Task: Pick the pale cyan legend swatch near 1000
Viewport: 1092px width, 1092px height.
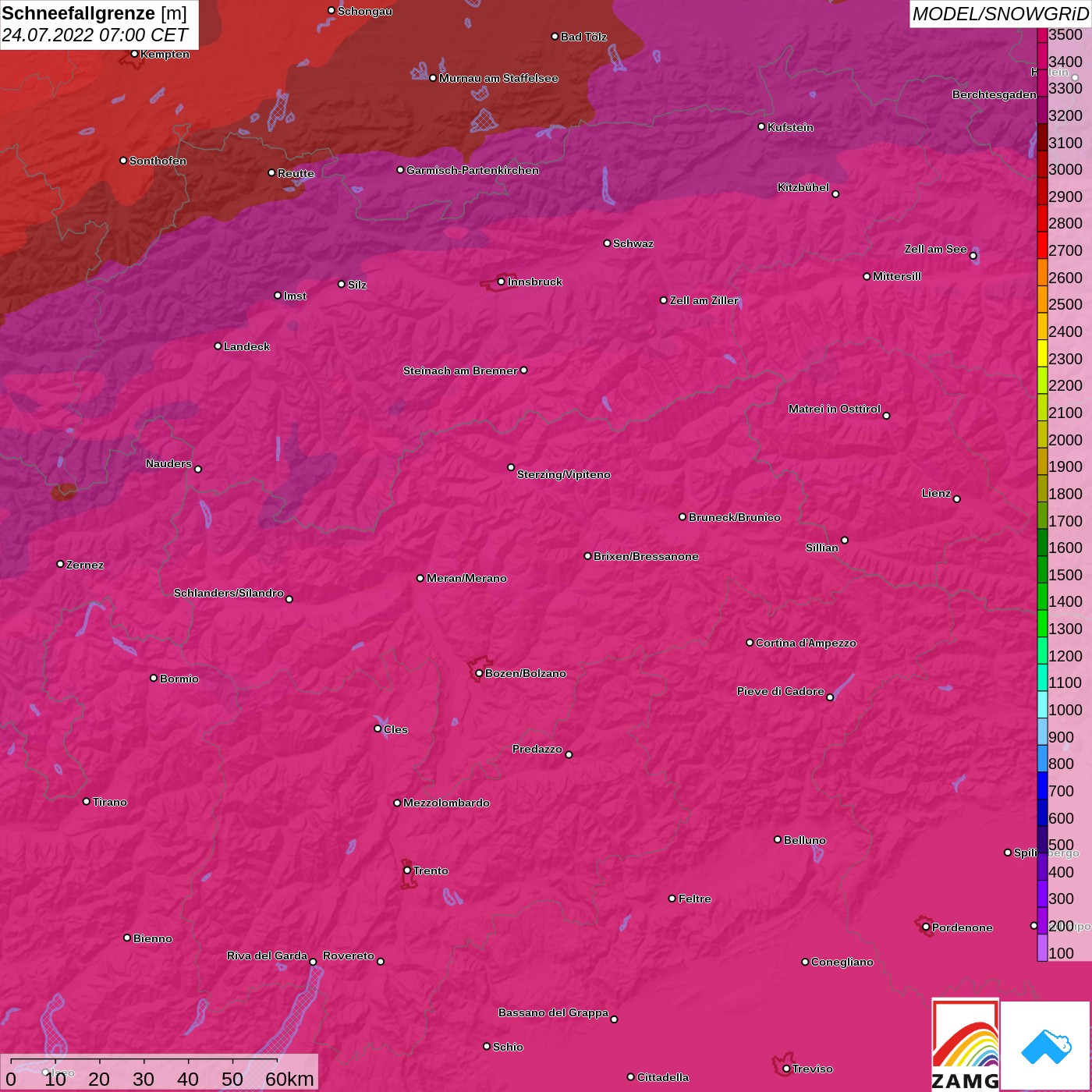Action: (x=1042, y=704)
